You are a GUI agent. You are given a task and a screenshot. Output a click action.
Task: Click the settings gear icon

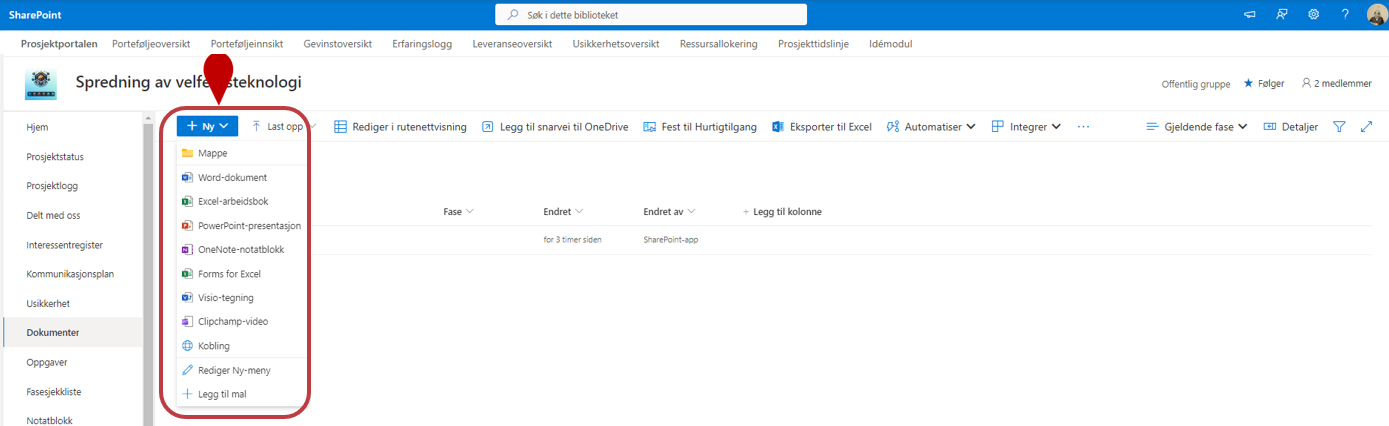(1313, 14)
